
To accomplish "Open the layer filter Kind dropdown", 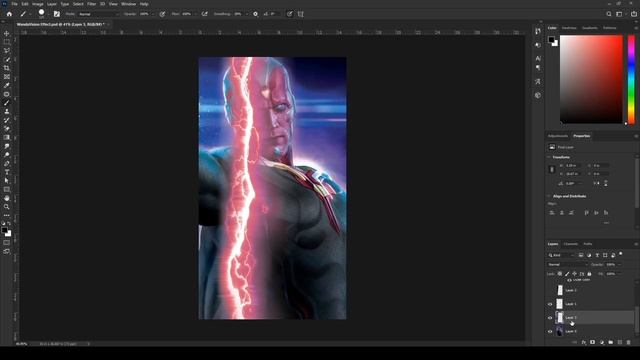I will pos(562,255).
